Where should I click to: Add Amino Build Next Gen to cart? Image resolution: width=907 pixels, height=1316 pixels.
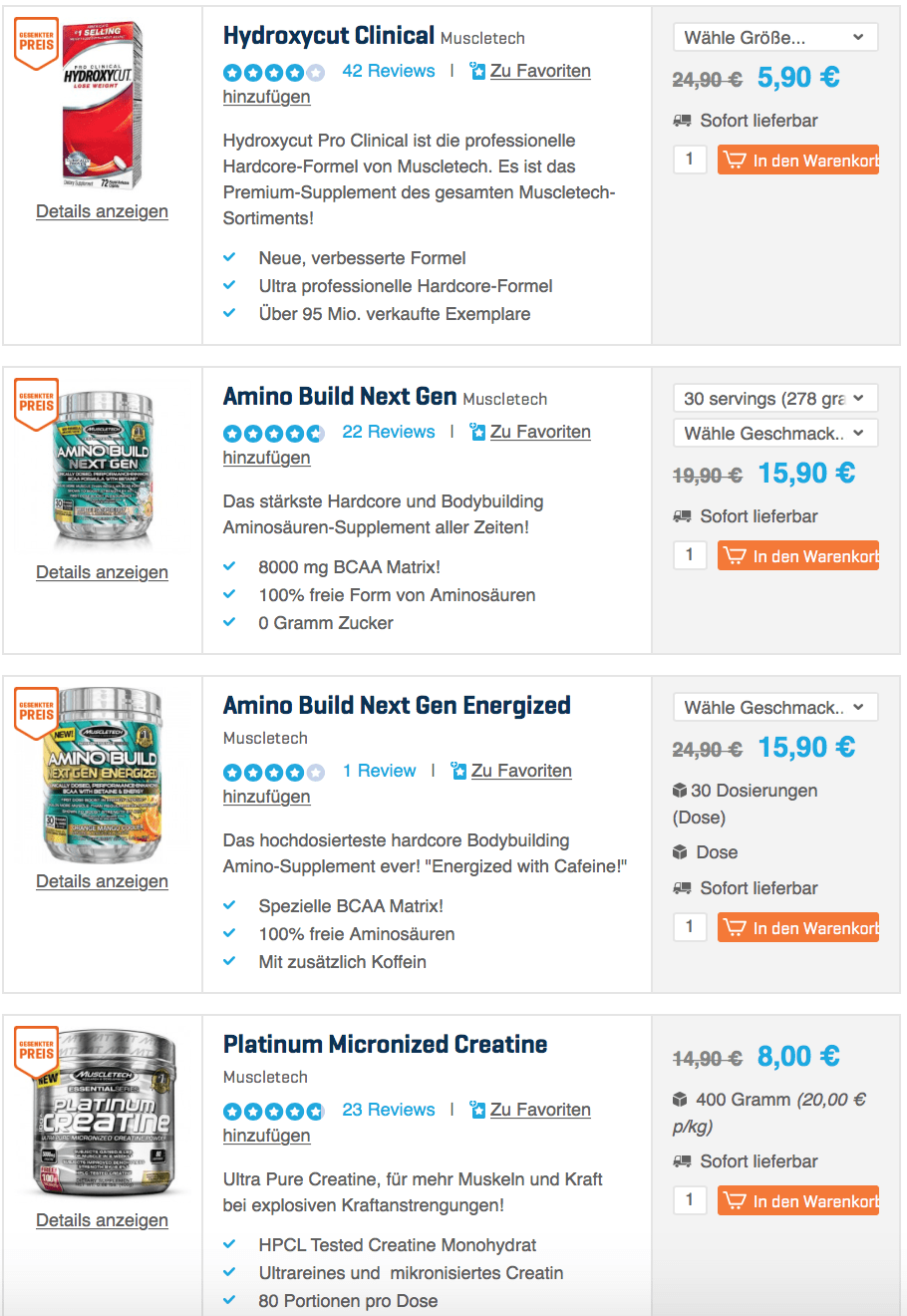tap(798, 556)
